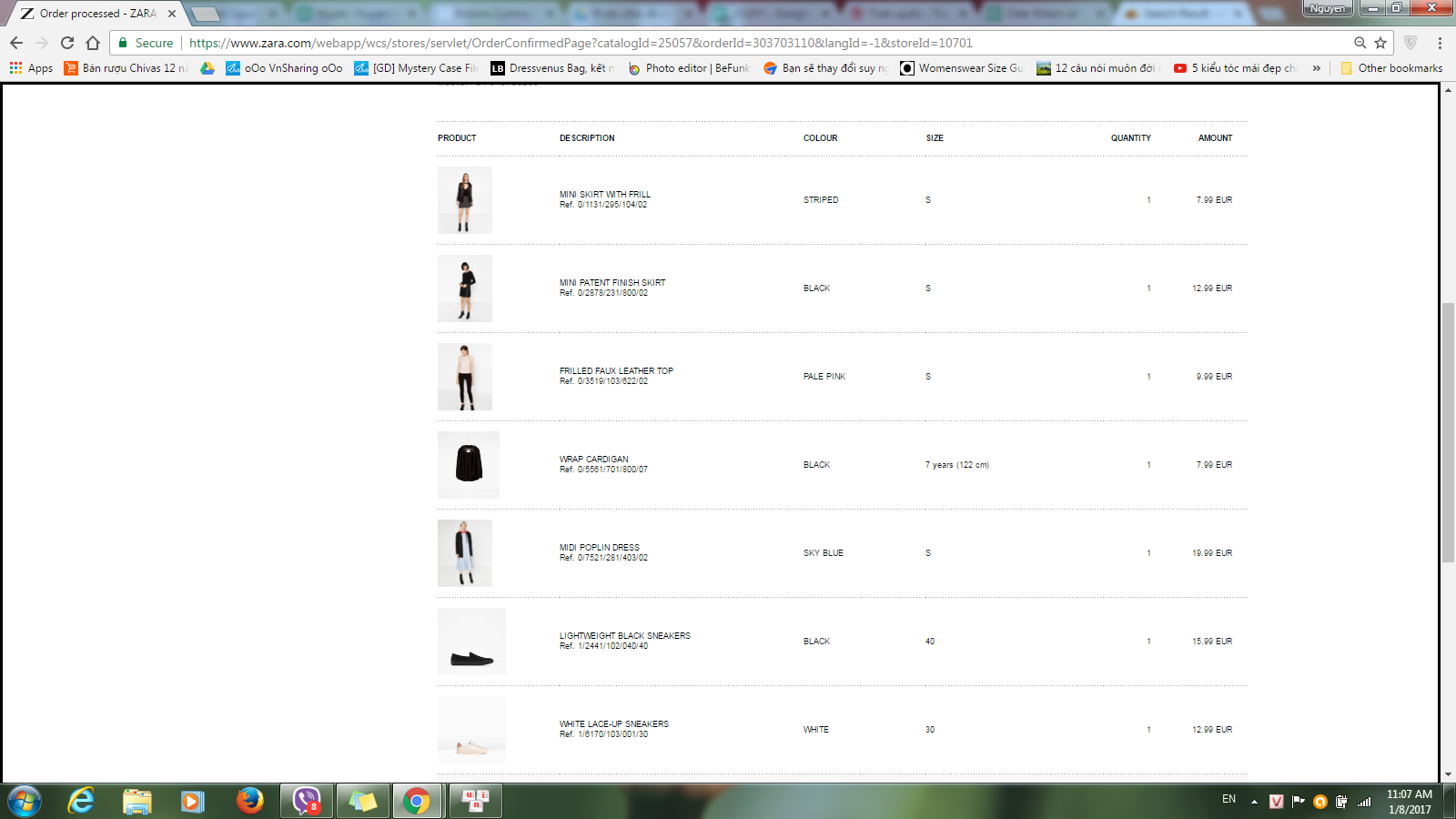Click the page vertical scrollbar thumb

[1448, 432]
